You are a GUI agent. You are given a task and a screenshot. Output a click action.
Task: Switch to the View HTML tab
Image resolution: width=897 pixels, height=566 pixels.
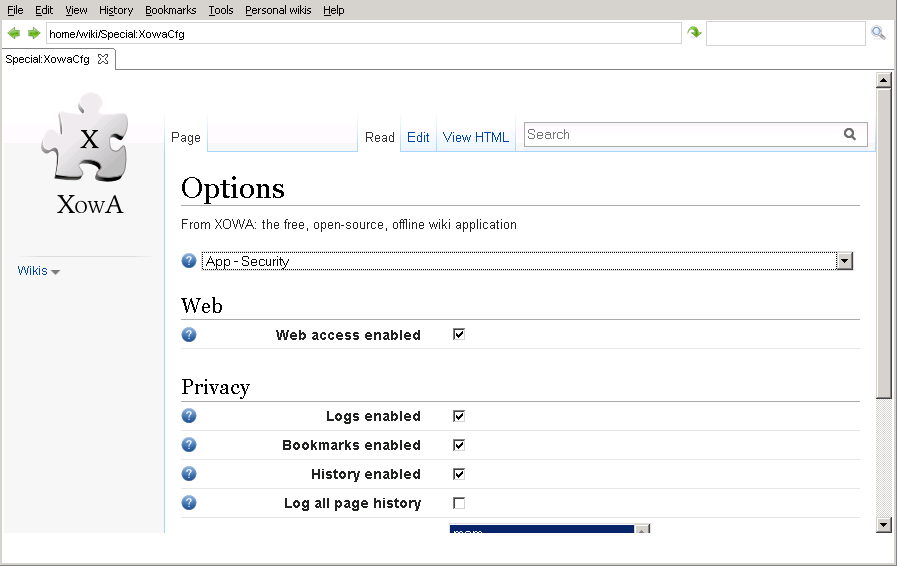(476, 137)
